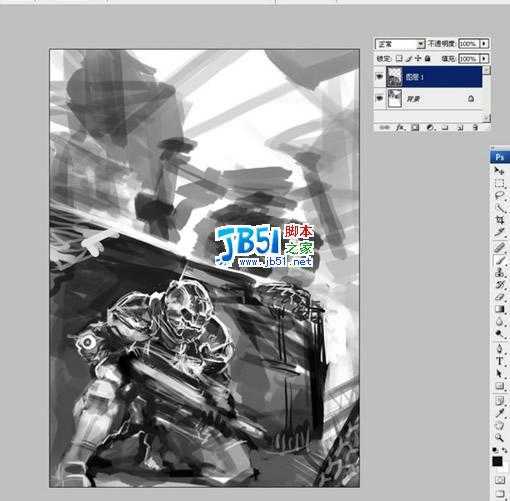Image resolution: width=510 pixels, height=501 pixels.
Task: Select the Pen tool
Action: click(499, 349)
